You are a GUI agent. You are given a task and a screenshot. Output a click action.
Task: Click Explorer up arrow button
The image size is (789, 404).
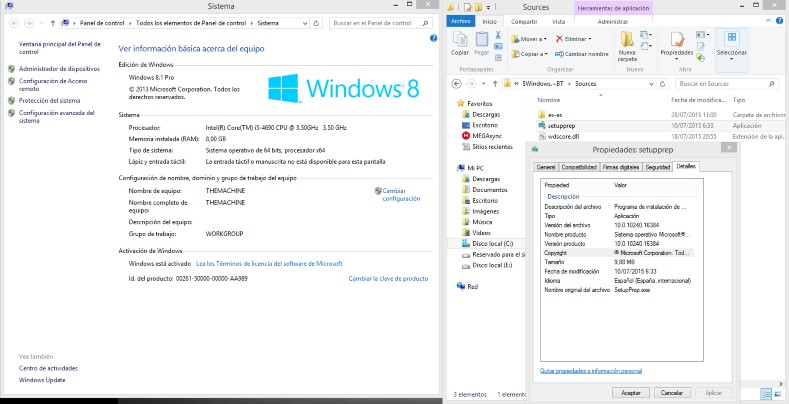click(495, 84)
